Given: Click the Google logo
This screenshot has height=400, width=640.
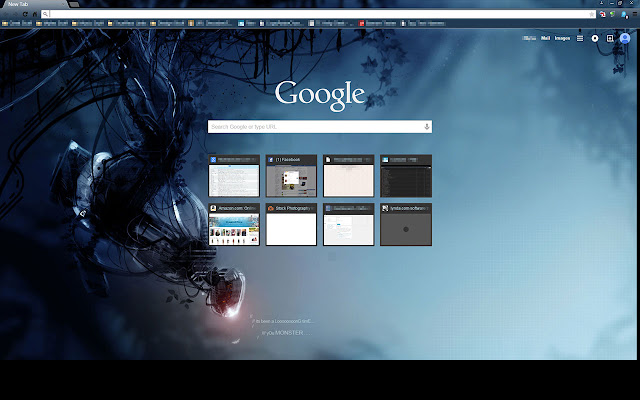Looking at the screenshot, I should pos(320,96).
